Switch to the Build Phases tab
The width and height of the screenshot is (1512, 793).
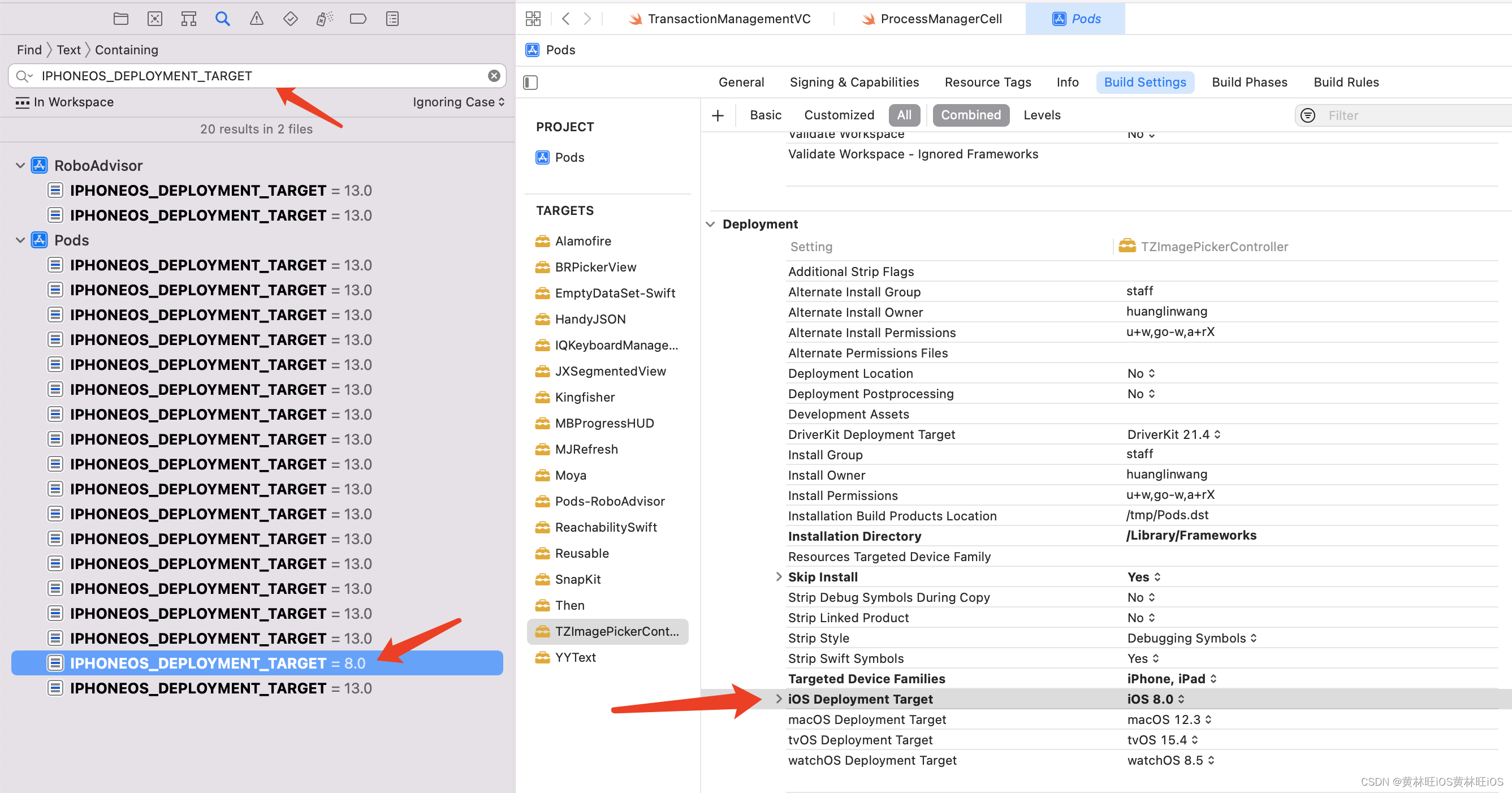[1249, 81]
